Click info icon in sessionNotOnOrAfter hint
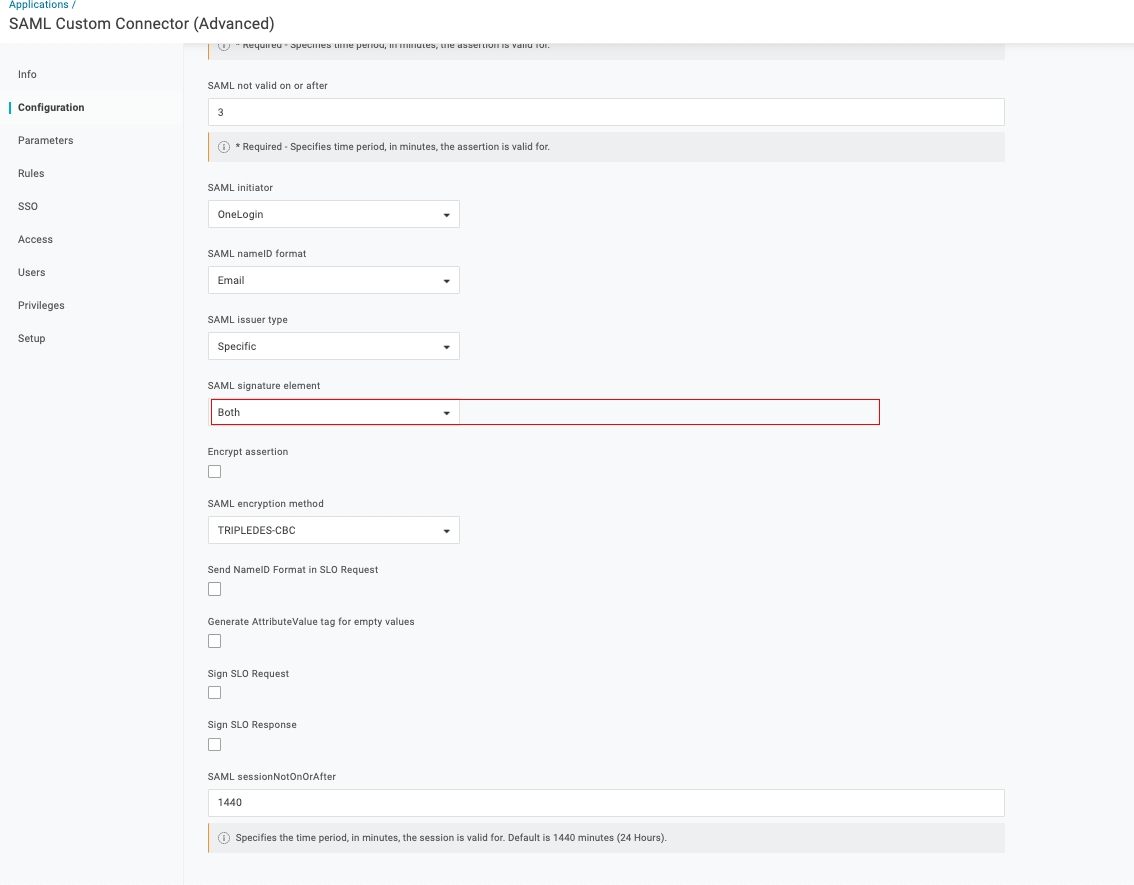The image size is (1134, 885). [224, 838]
